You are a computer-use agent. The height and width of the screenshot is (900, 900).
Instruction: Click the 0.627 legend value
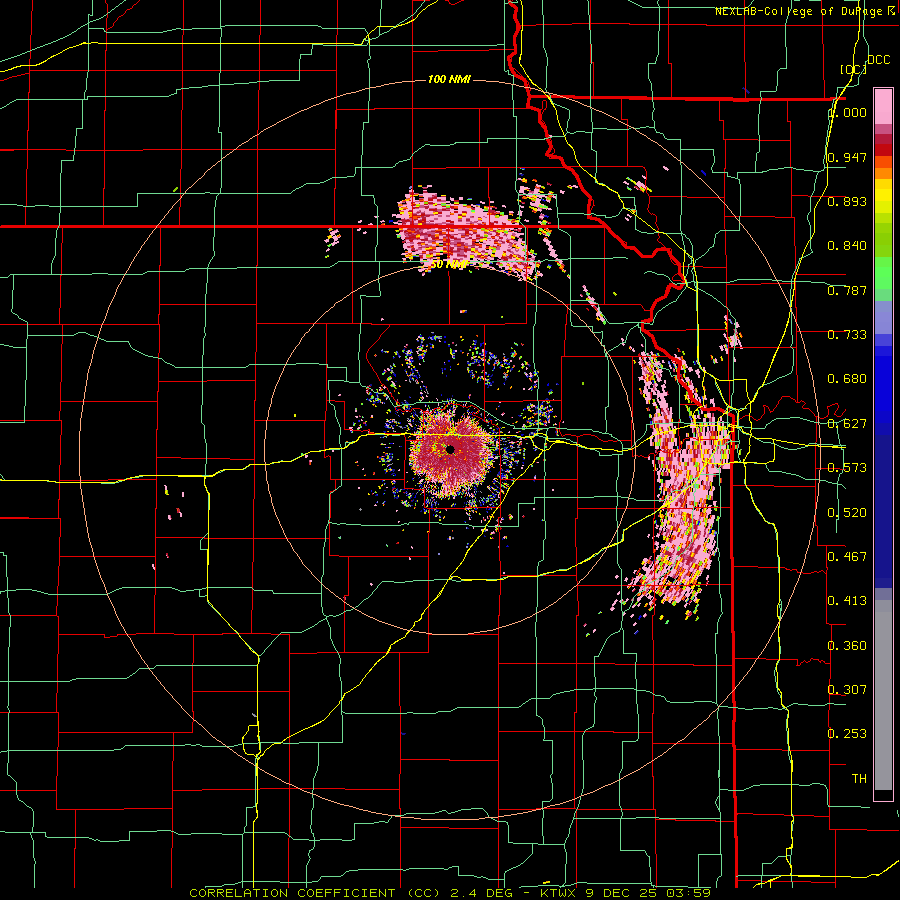(x=847, y=424)
